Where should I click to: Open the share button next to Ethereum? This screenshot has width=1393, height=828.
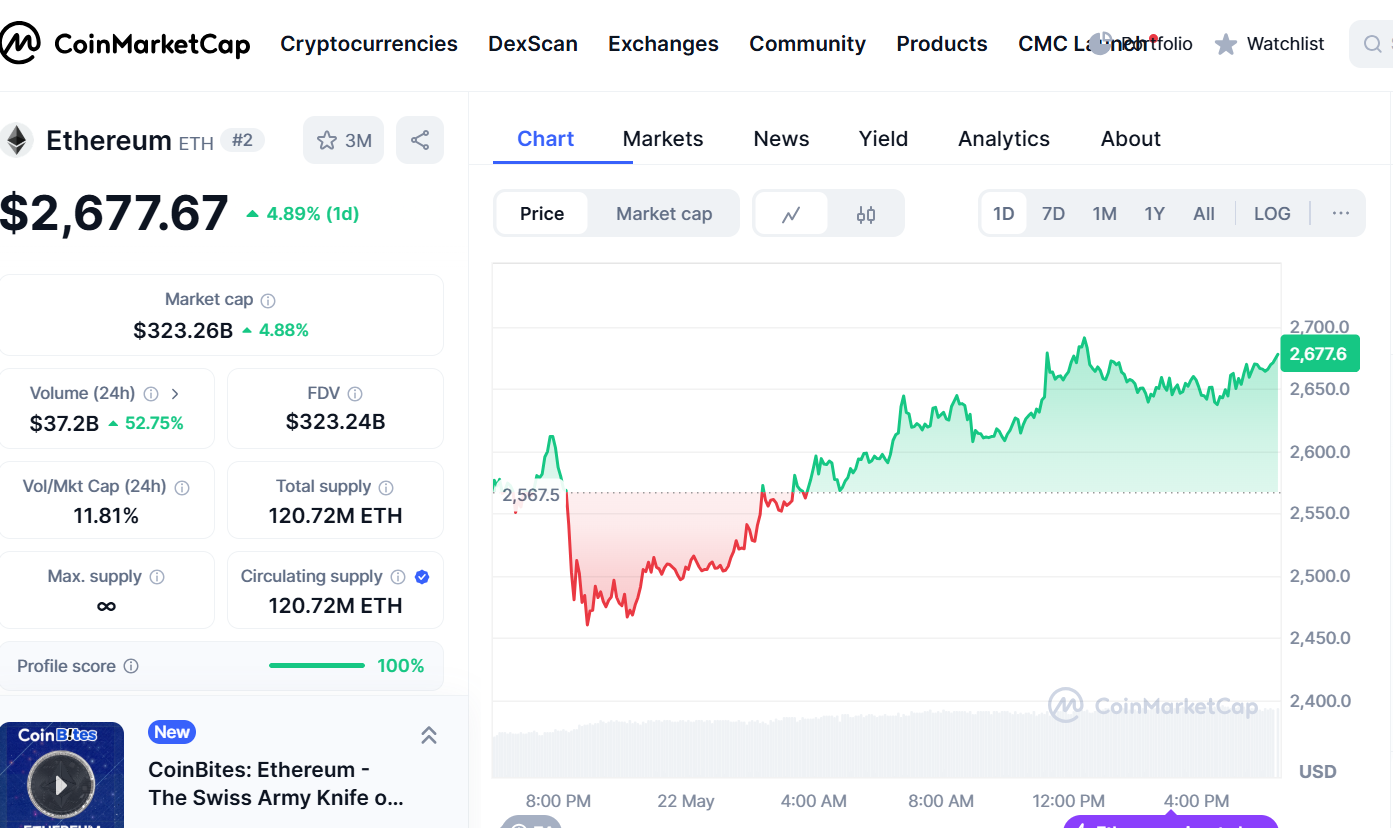420,140
